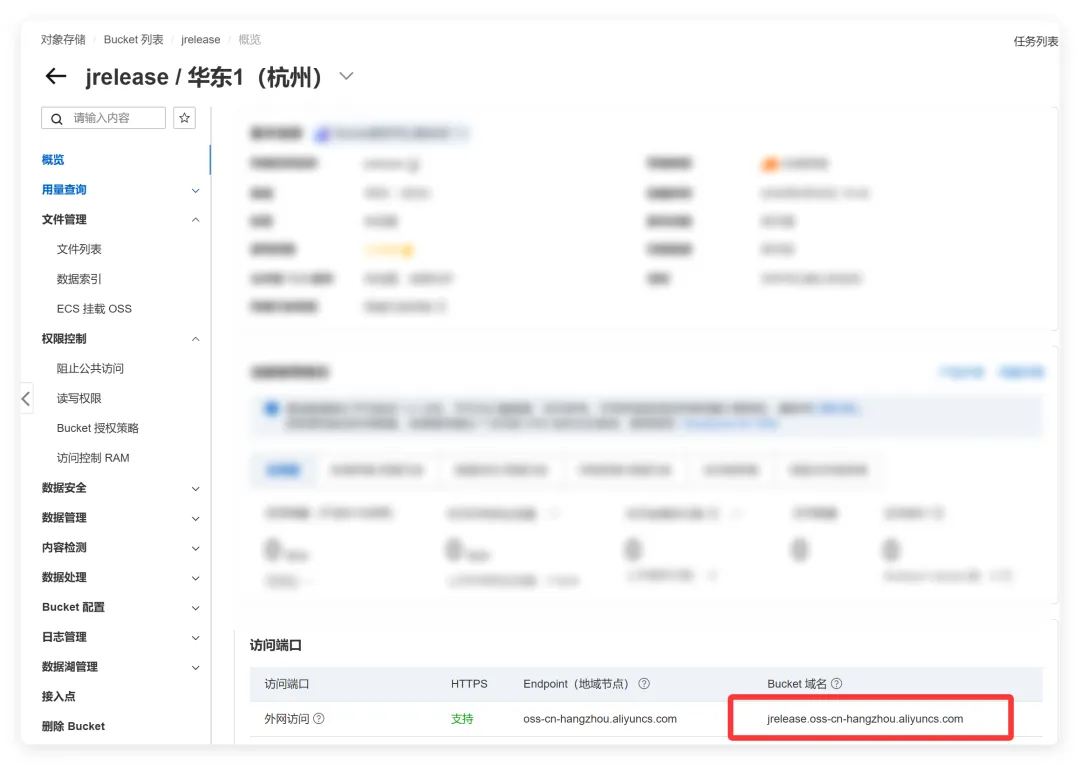Click the 数据管理 menu label
This screenshot has height=765, width=1080.
(x=64, y=517)
